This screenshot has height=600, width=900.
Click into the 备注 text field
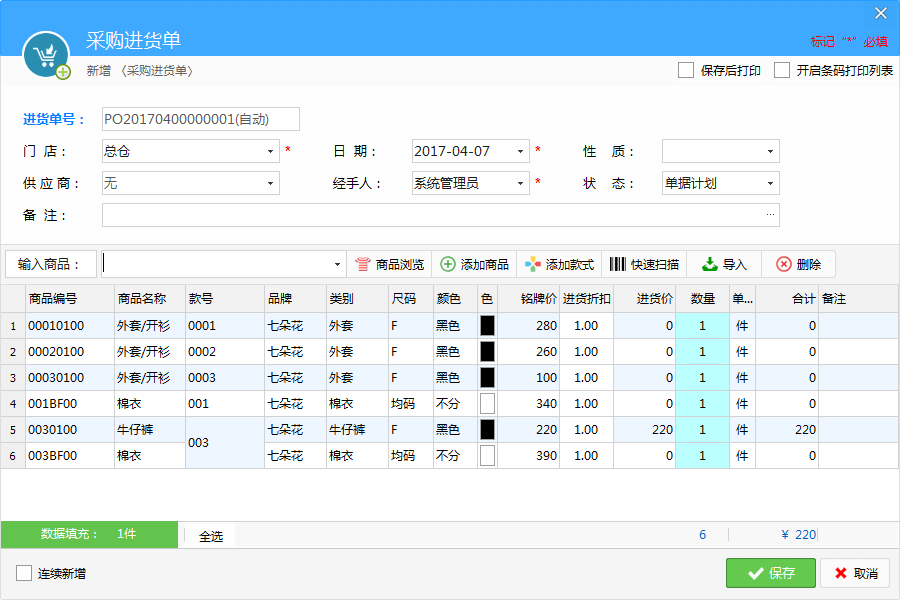[441, 215]
